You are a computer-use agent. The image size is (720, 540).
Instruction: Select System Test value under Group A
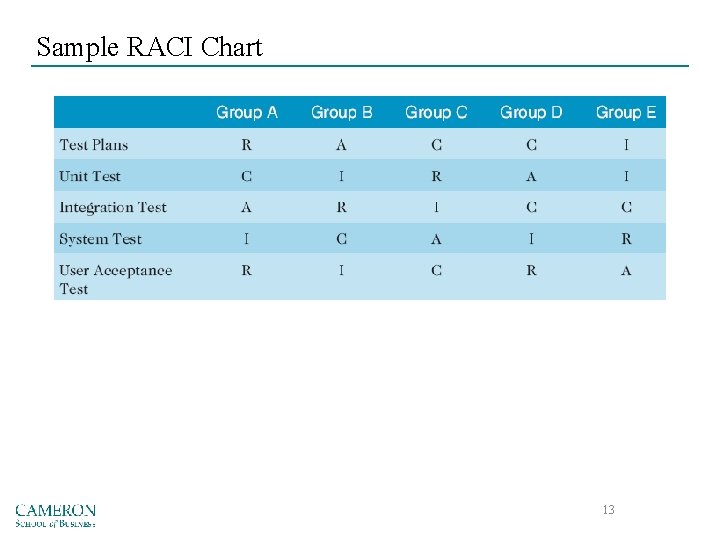point(247,239)
